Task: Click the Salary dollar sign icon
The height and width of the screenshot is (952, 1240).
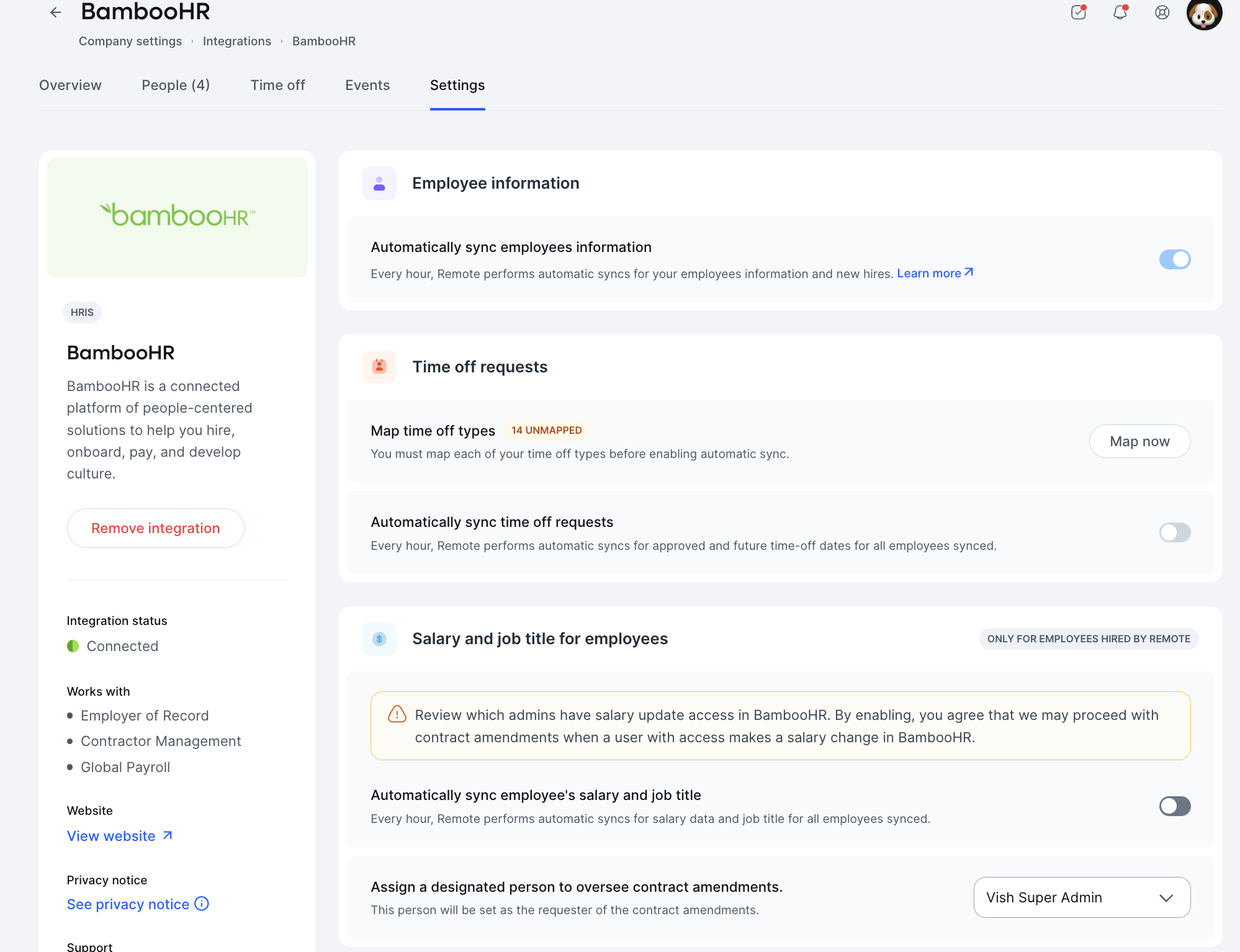Action: (379, 639)
